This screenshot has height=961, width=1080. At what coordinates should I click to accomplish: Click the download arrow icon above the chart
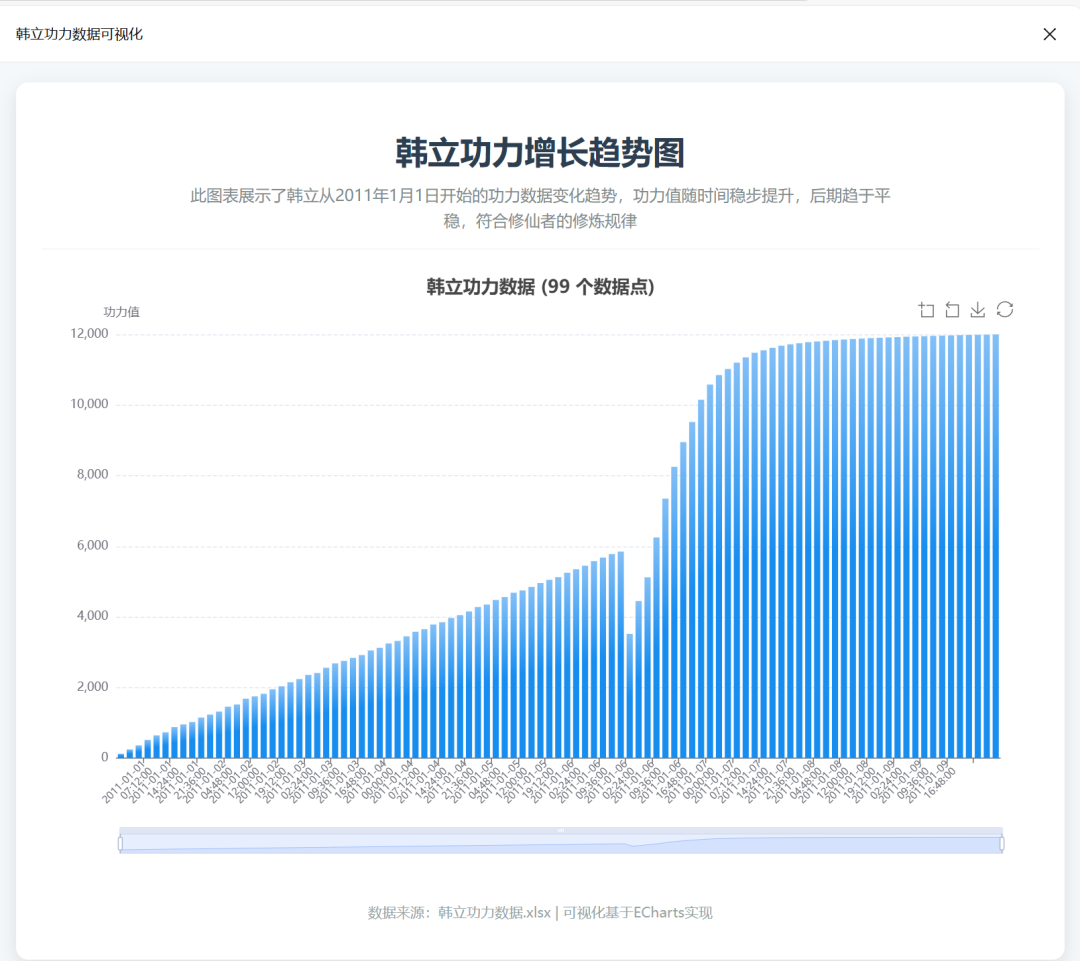coord(977,310)
